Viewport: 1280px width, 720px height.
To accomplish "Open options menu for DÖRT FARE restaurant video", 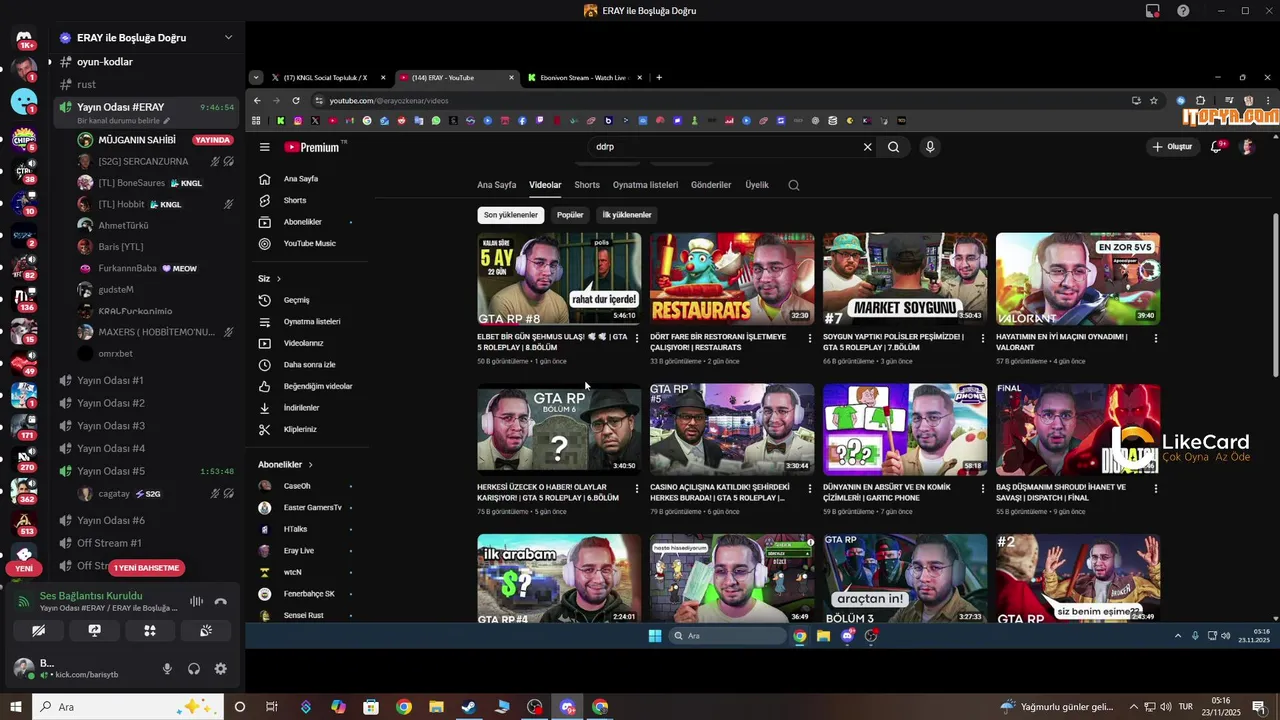I will (x=810, y=338).
